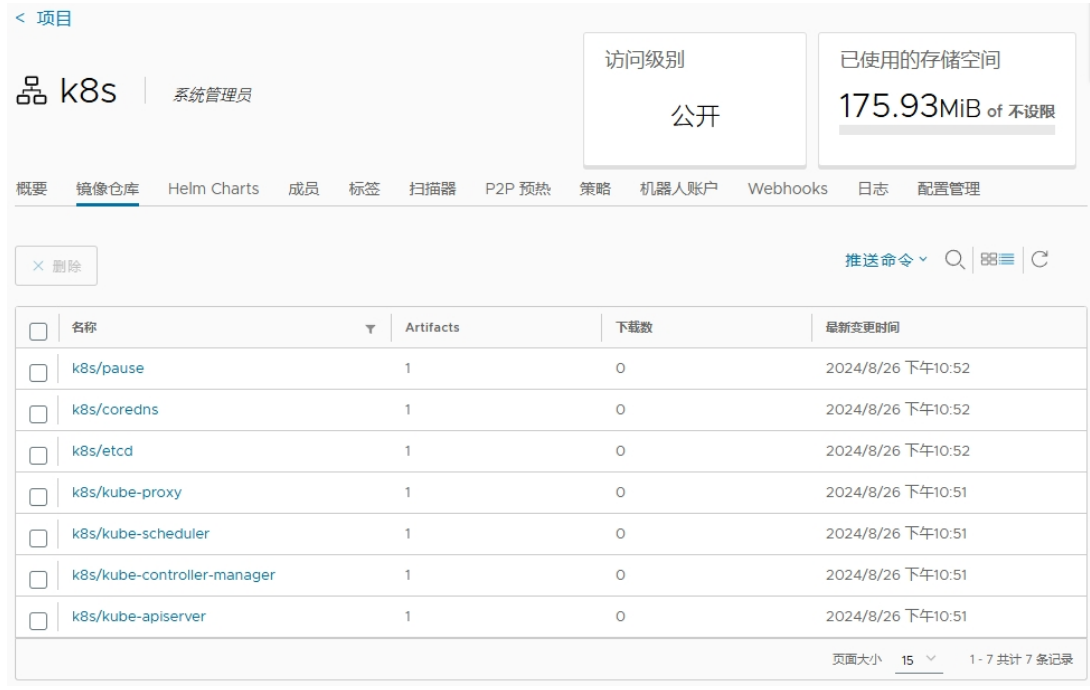Tick the select-all checkbox in header
The height and width of the screenshot is (690, 1090).
coord(38,331)
